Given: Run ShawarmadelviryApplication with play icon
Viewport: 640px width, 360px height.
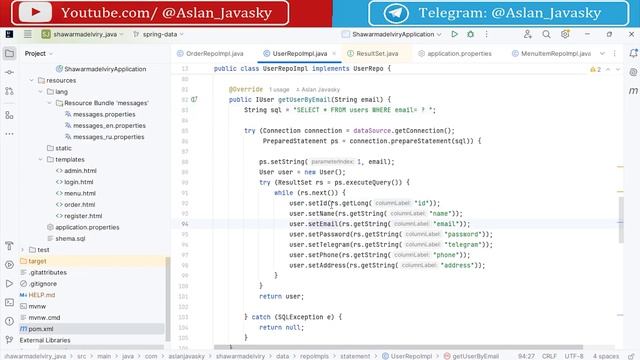Looking at the screenshot, I should pos(454,34).
